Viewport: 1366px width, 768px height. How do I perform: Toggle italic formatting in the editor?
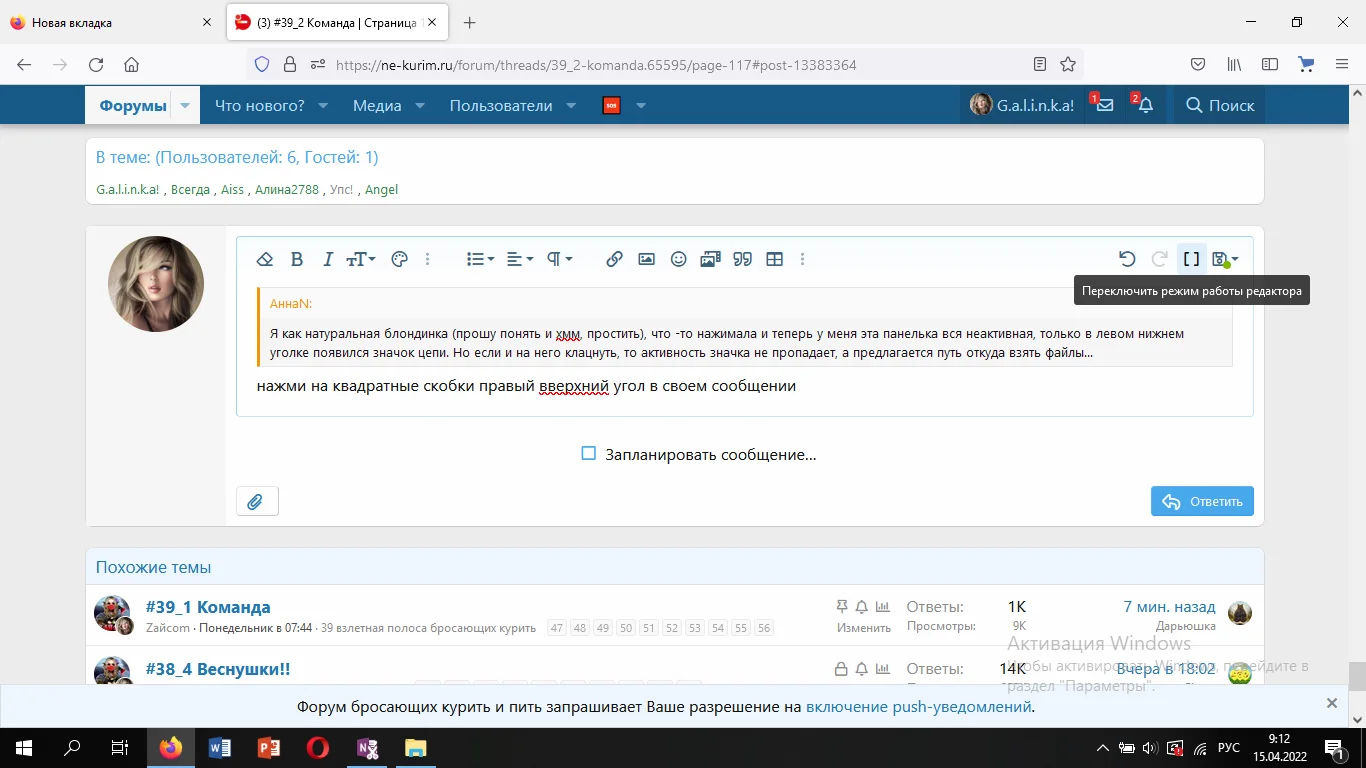tap(327, 259)
